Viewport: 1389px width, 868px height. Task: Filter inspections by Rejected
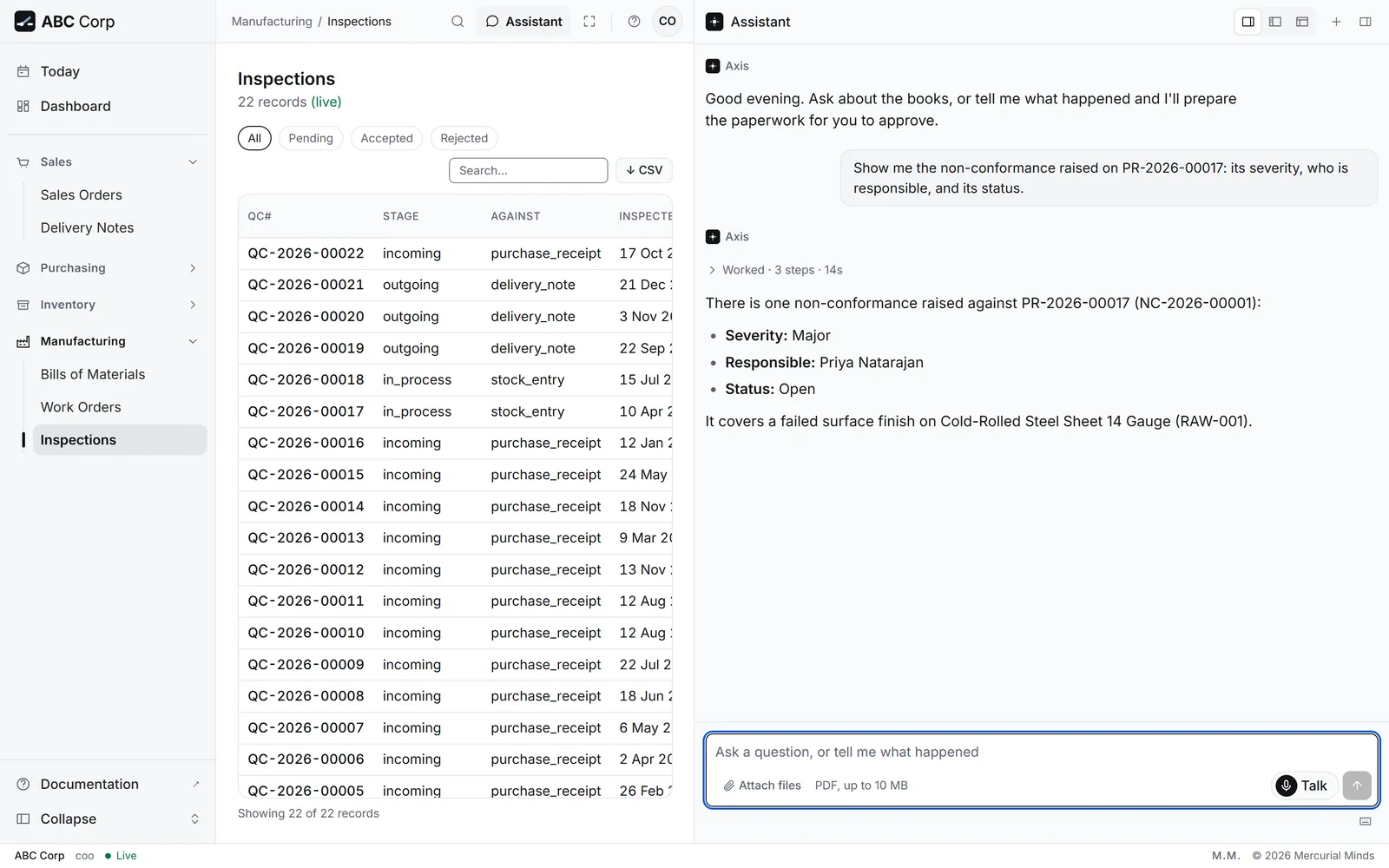click(464, 138)
